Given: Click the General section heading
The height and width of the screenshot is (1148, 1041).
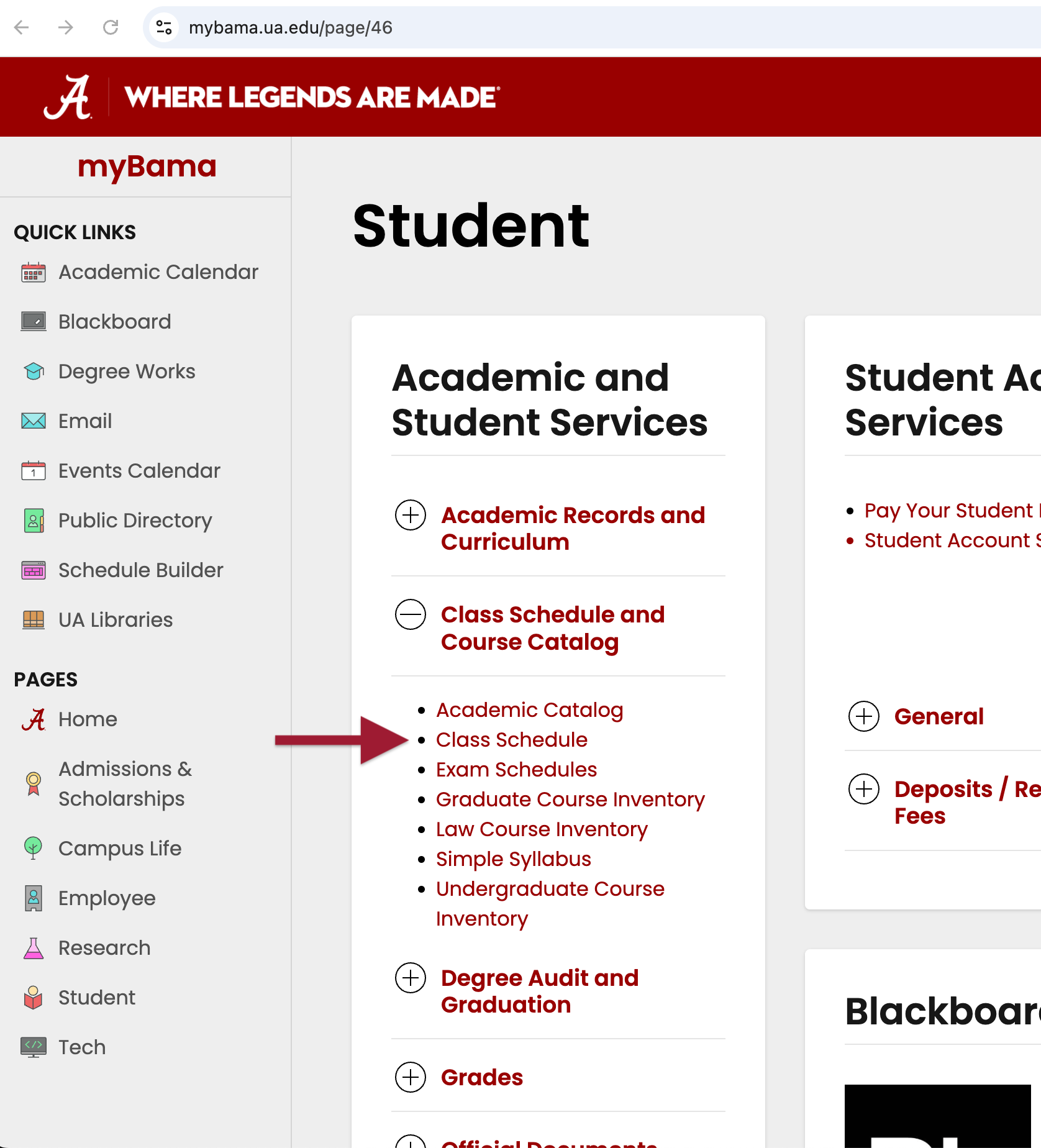Looking at the screenshot, I should click(939, 716).
